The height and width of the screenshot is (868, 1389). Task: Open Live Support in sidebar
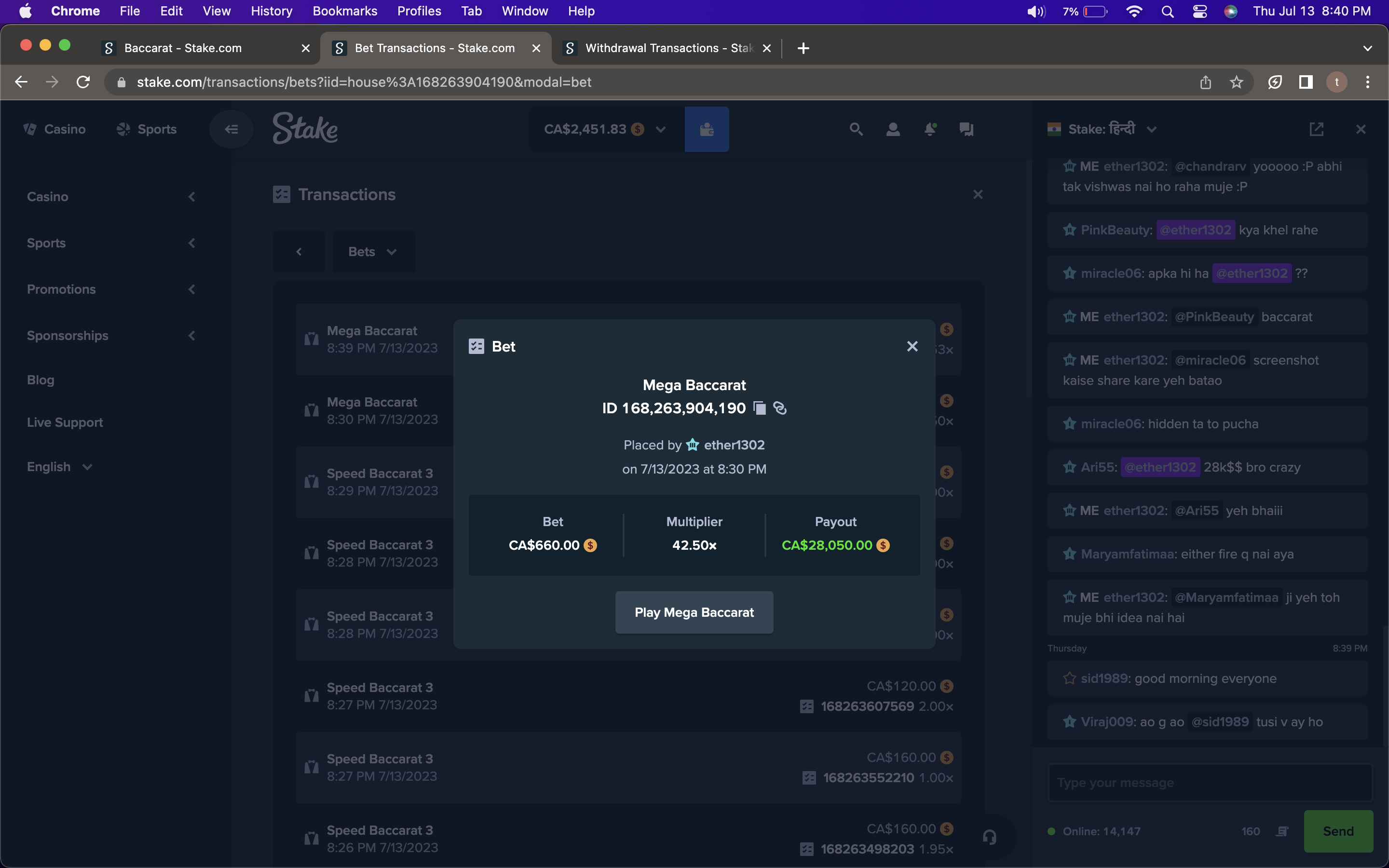(x=65, y=422)
